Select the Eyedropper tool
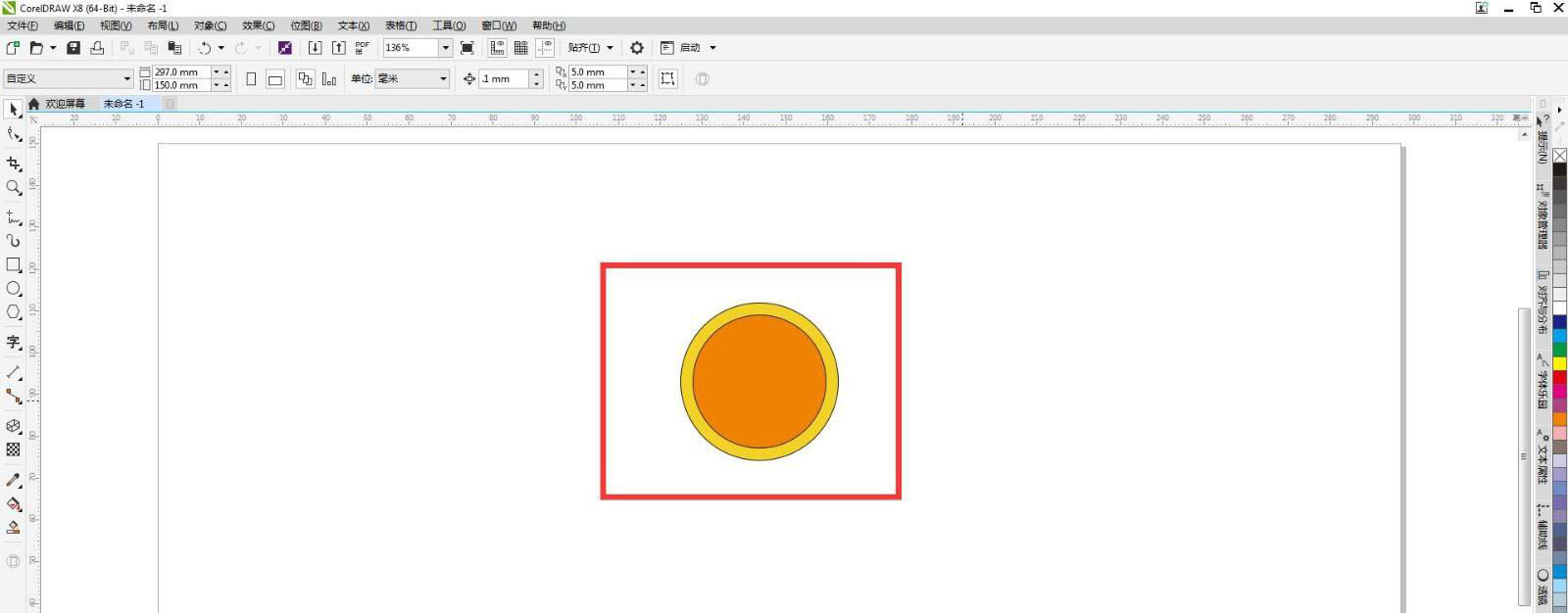Viewport: 1568px width, 613px height. (14, 480)
